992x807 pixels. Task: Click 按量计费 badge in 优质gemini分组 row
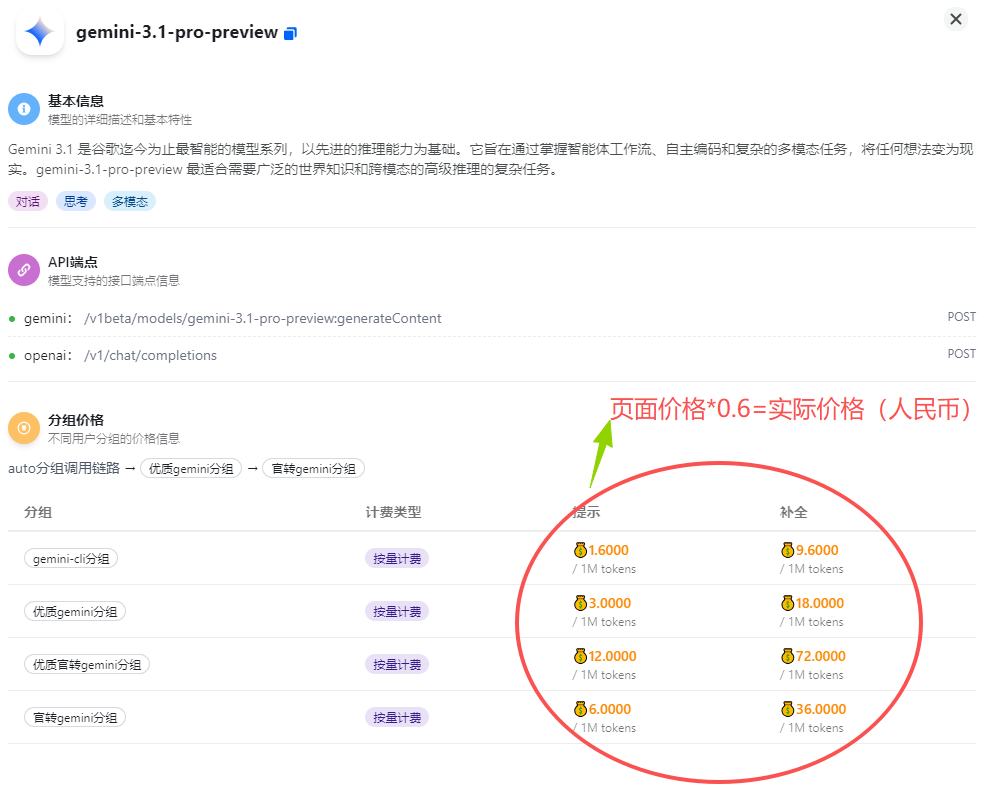pyautogui.click(x=397, y=612)
